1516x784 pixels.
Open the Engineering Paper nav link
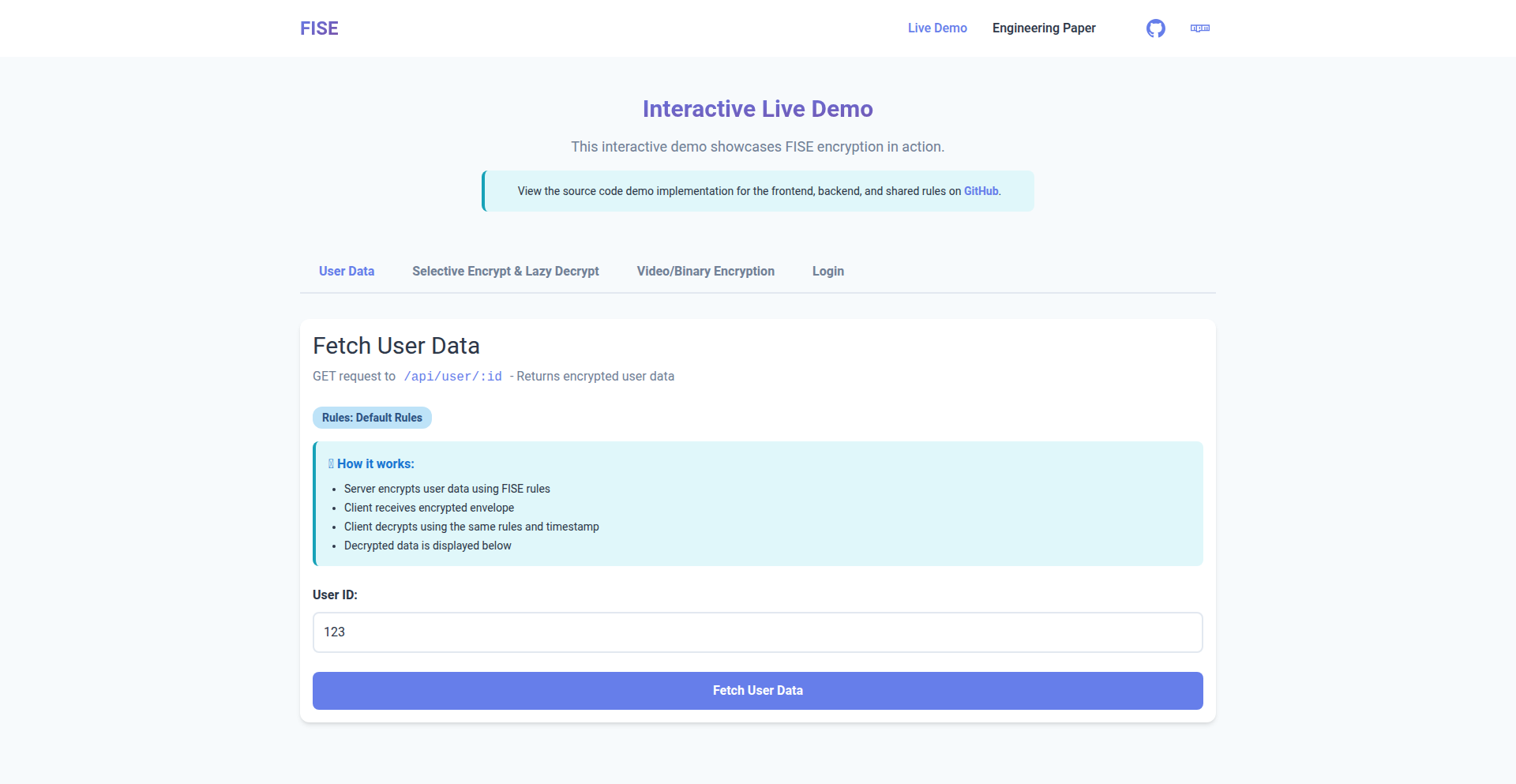(1044, 28)
